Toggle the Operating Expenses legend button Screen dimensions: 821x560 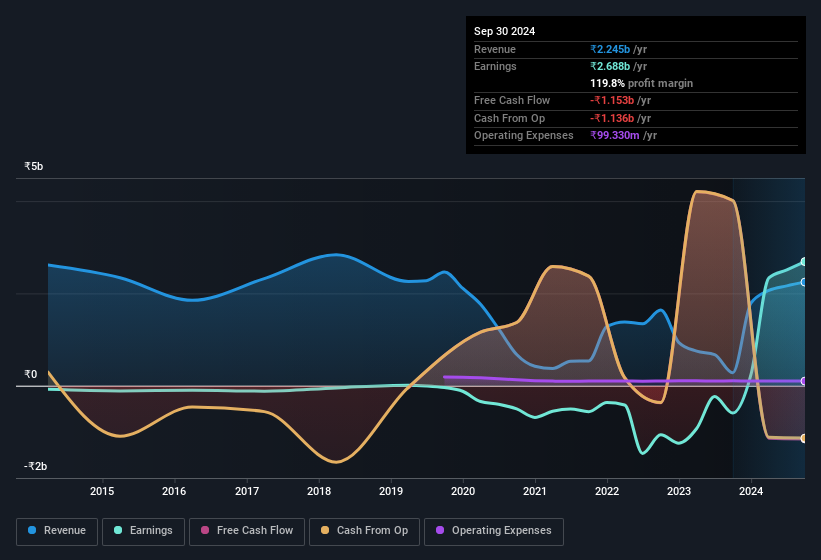point(494,532)
